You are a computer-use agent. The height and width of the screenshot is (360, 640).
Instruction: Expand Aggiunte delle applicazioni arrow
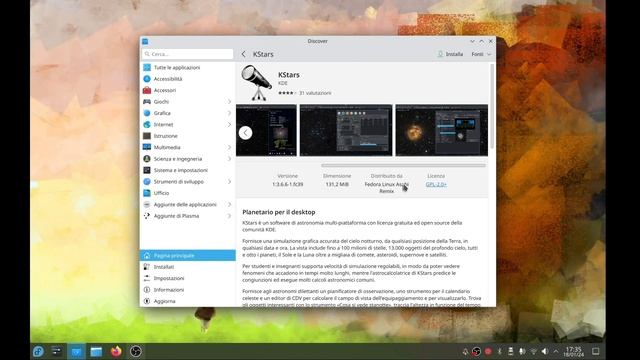229,204
